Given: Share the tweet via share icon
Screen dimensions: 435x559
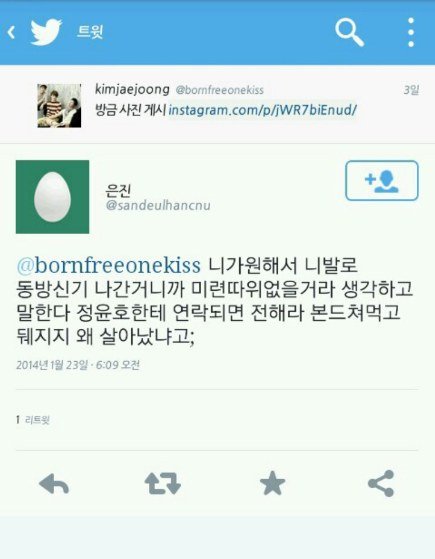Looking at the screenshot, I should [x=381, y=483].
